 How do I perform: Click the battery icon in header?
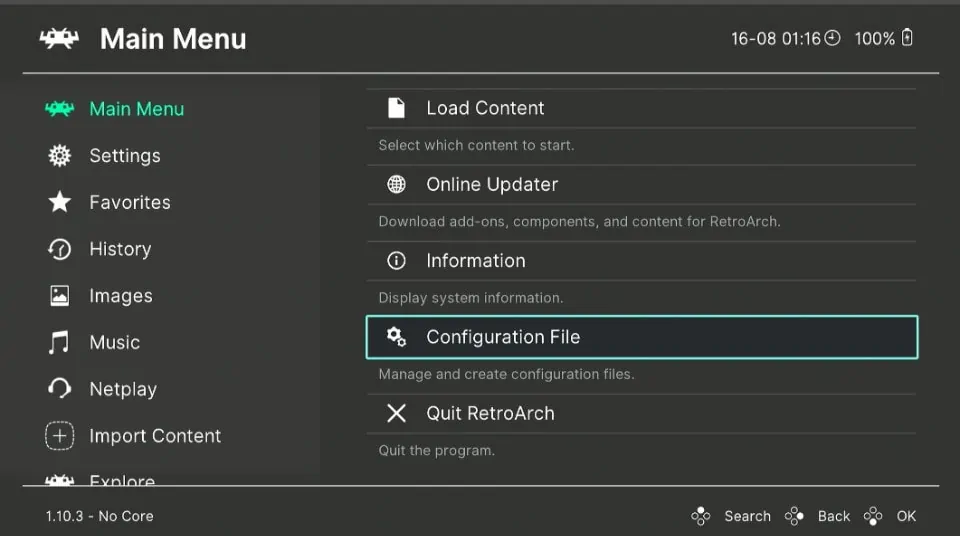click(907, 37)
